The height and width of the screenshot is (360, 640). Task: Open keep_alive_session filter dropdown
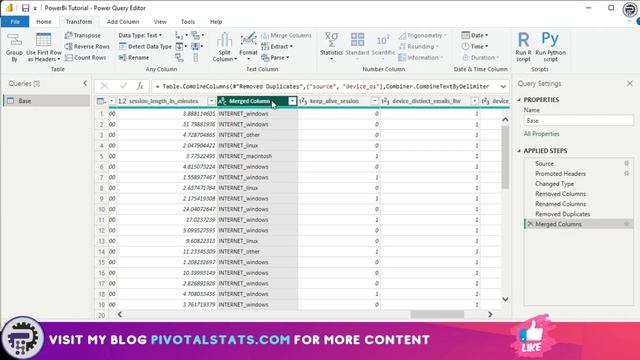[375, 101]
